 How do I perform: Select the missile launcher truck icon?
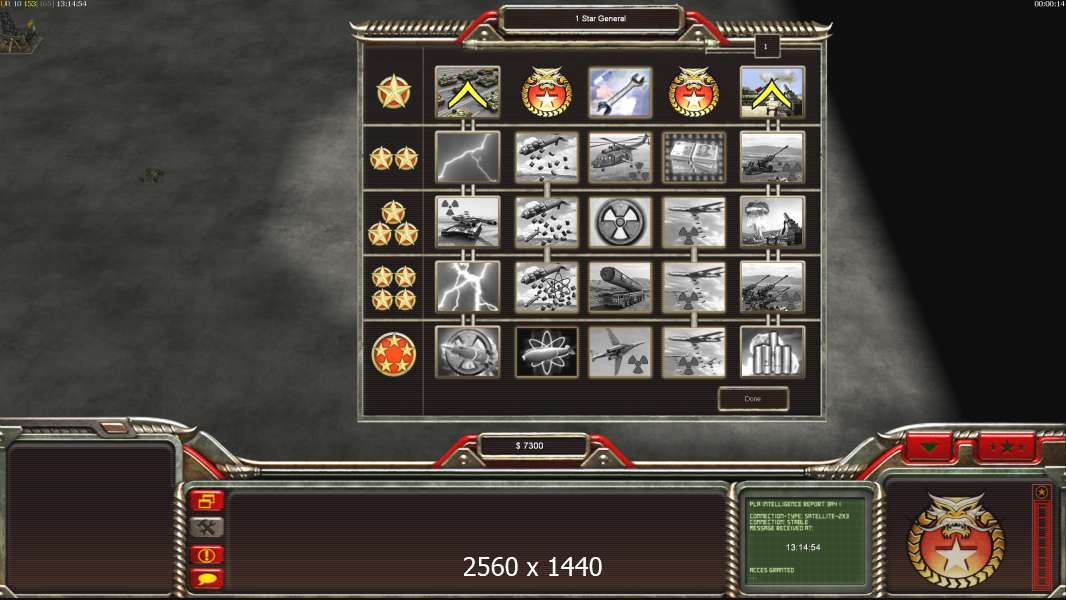click(x=619, y=287)
